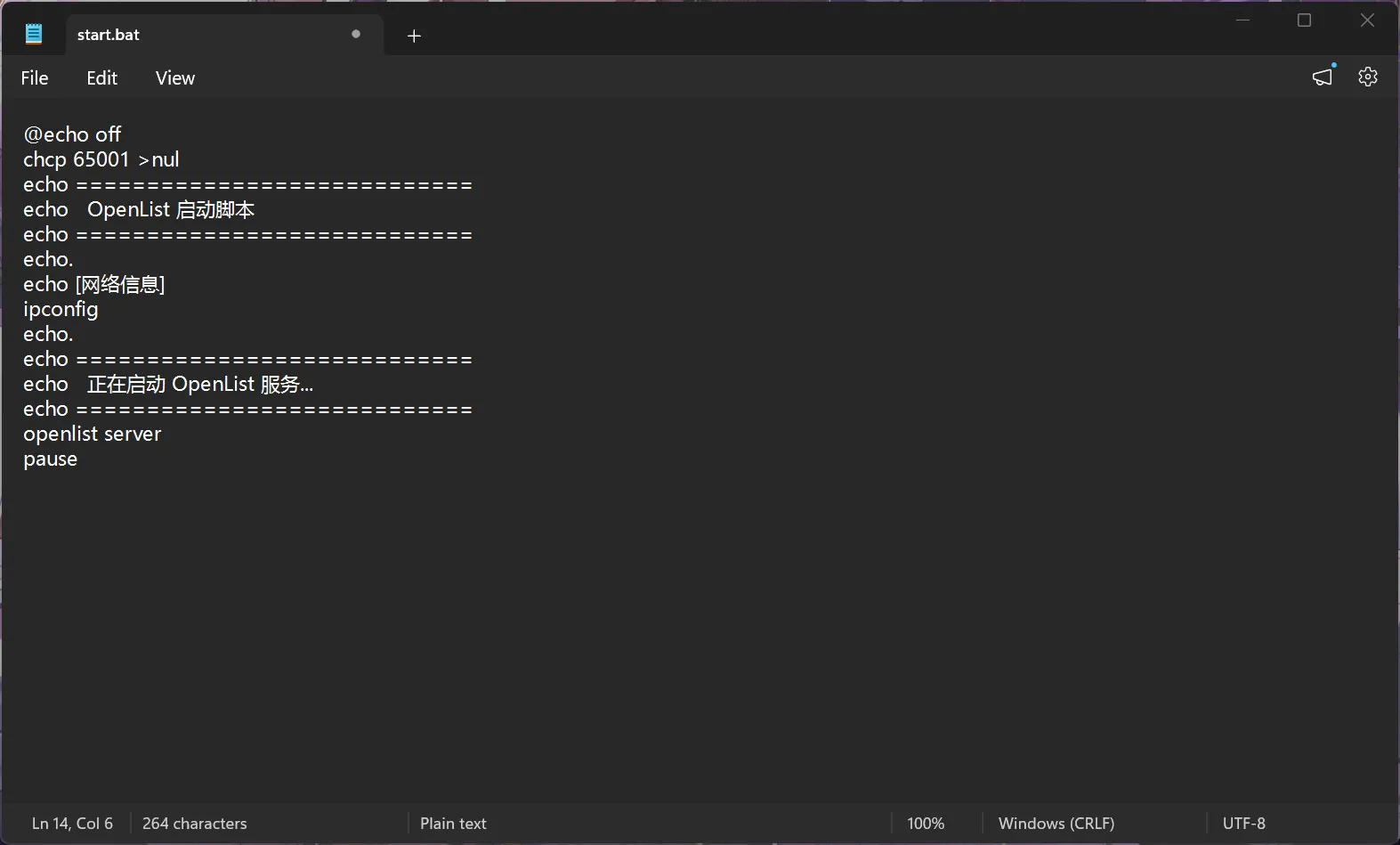The width and height of the screenshot is (1400, 845).
Task: Click the Plain text status entry
Action: 453,824
